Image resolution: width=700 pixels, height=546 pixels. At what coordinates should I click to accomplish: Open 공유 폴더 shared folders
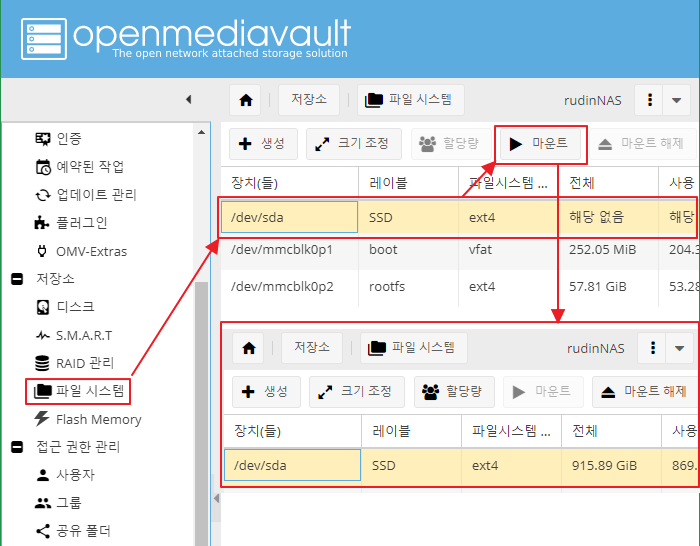coord(73,531)
